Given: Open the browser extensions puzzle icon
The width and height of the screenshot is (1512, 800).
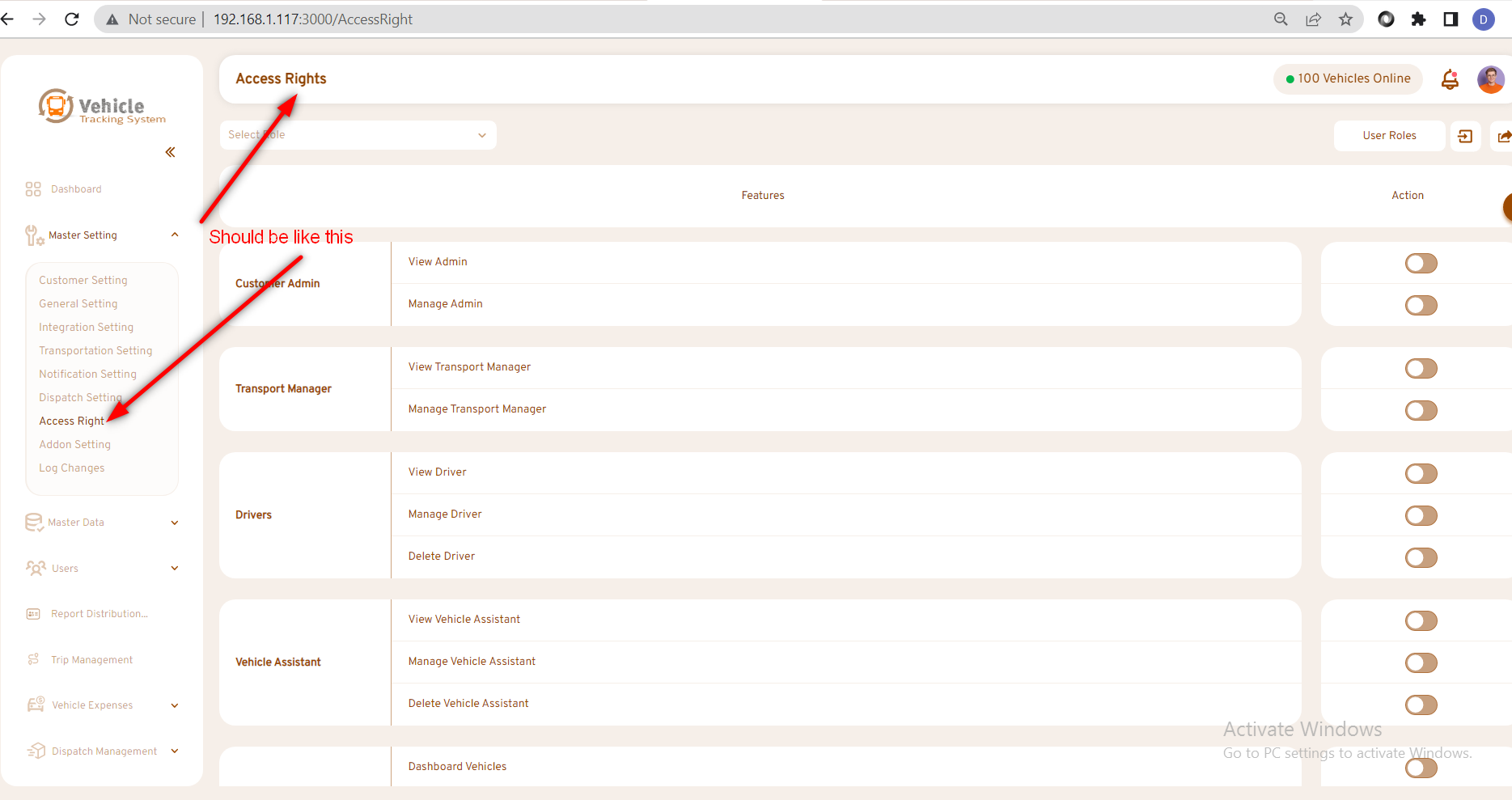Looking at the screenshot, I should coord(1418,19).
